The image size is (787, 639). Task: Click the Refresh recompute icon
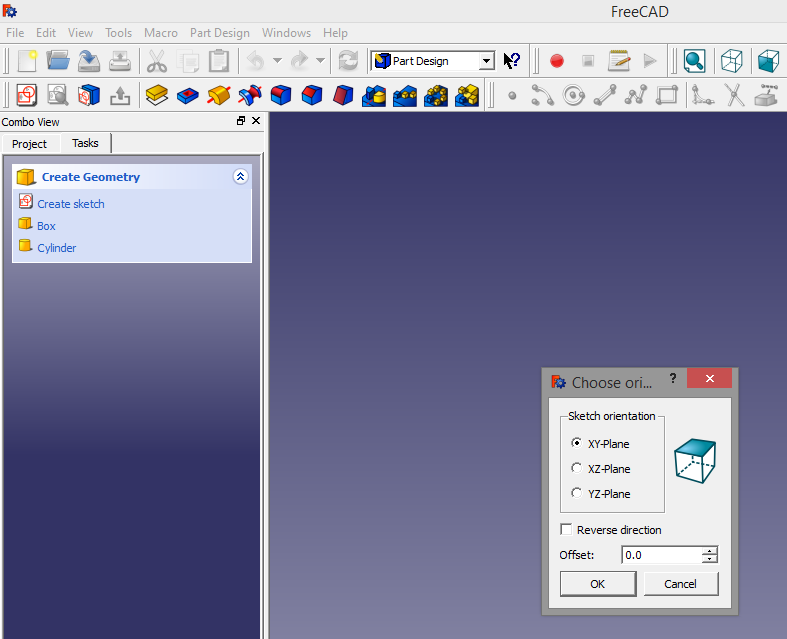point(348,61)
